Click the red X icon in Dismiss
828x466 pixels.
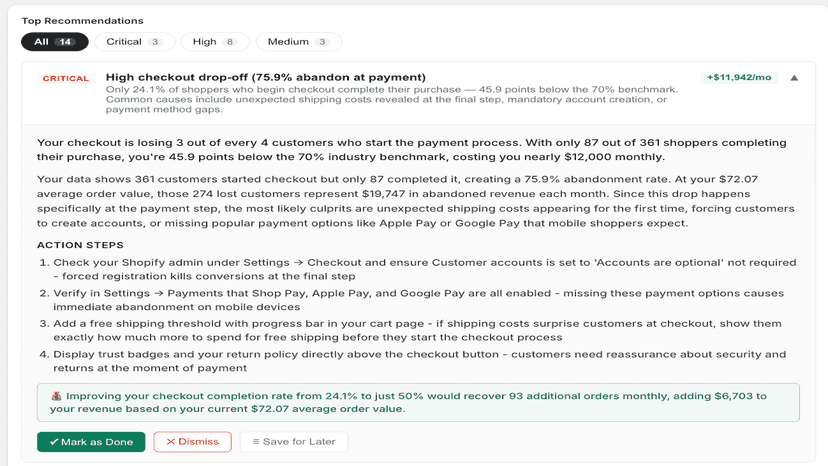pyautogui.click(x=171, y=442)
